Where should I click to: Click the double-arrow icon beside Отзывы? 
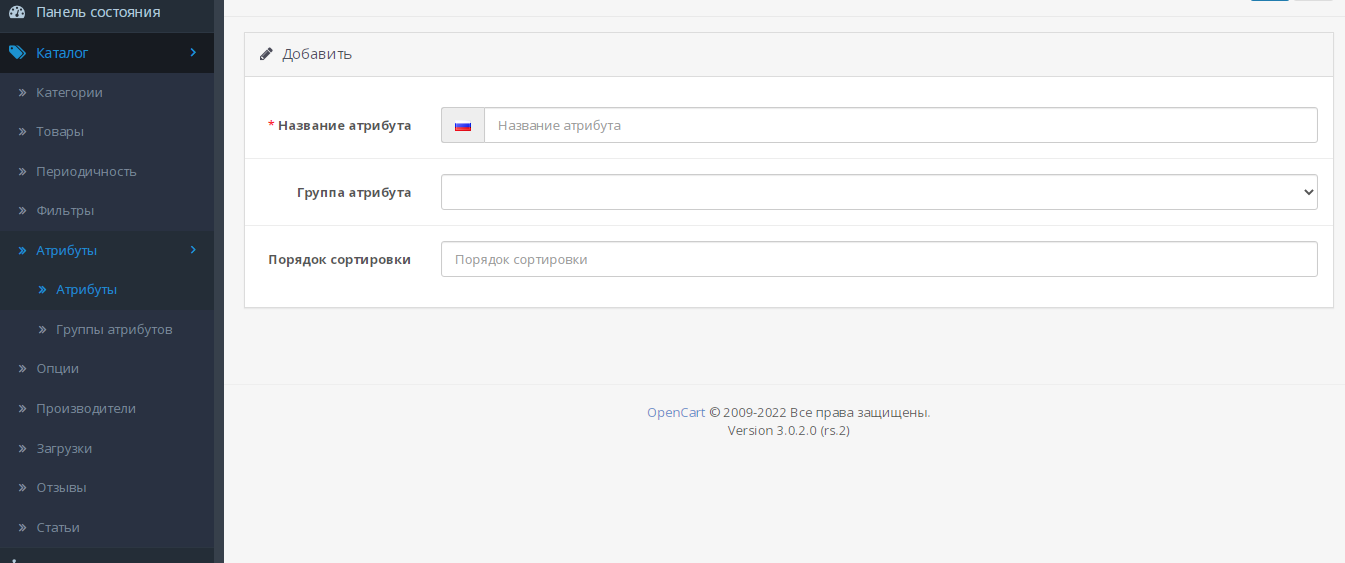coord(23,488)
